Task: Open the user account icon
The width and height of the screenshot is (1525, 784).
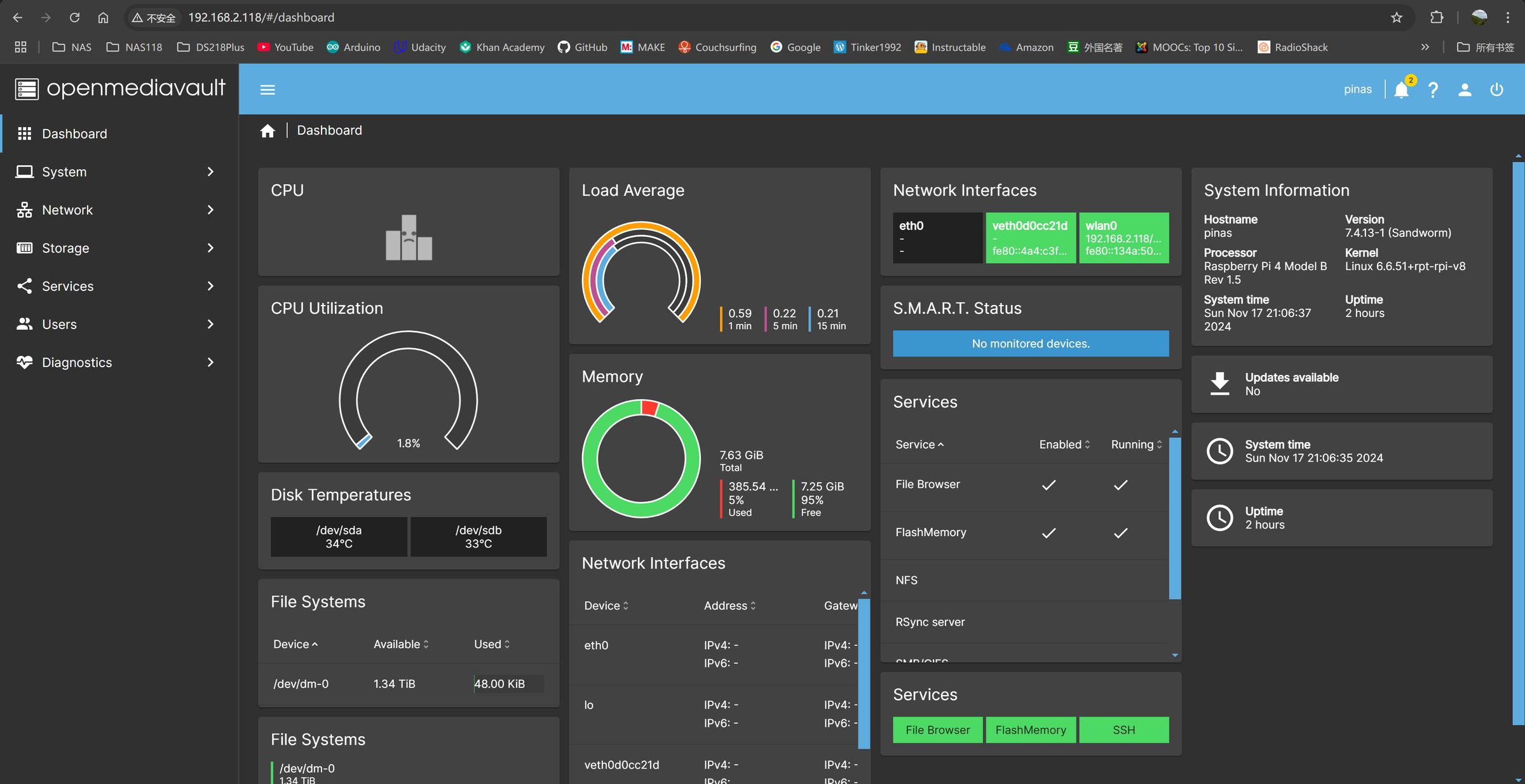Action: (x=1465, y=90)
